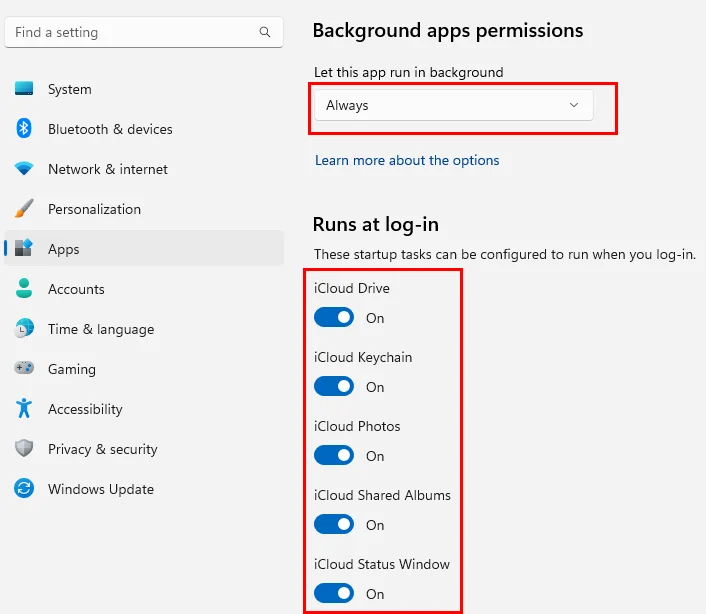
Task: Go to Bluetooth & devices settings
Action: (x=144, y=129)
